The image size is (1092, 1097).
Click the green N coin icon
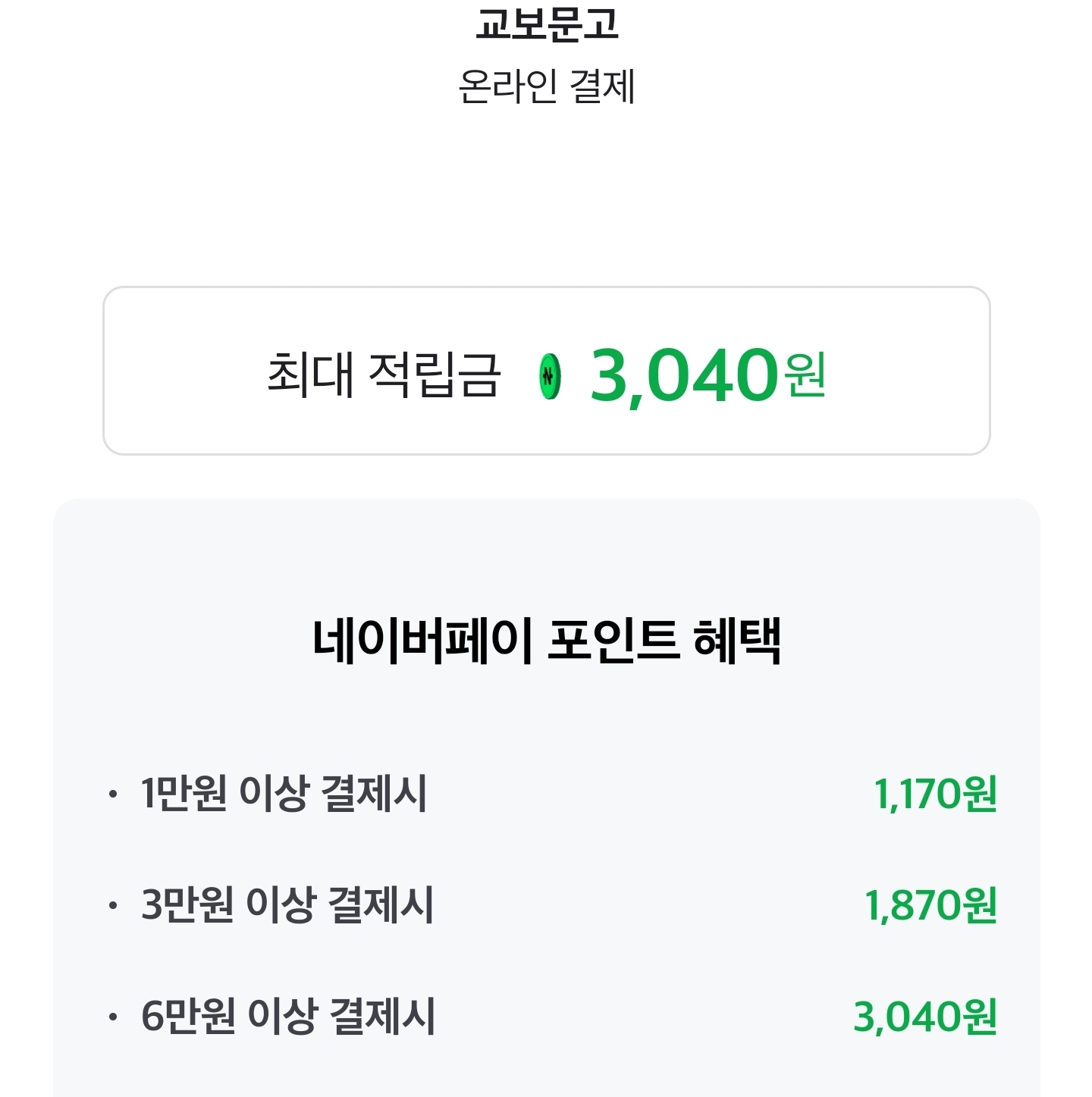click(x=550, y=376)
